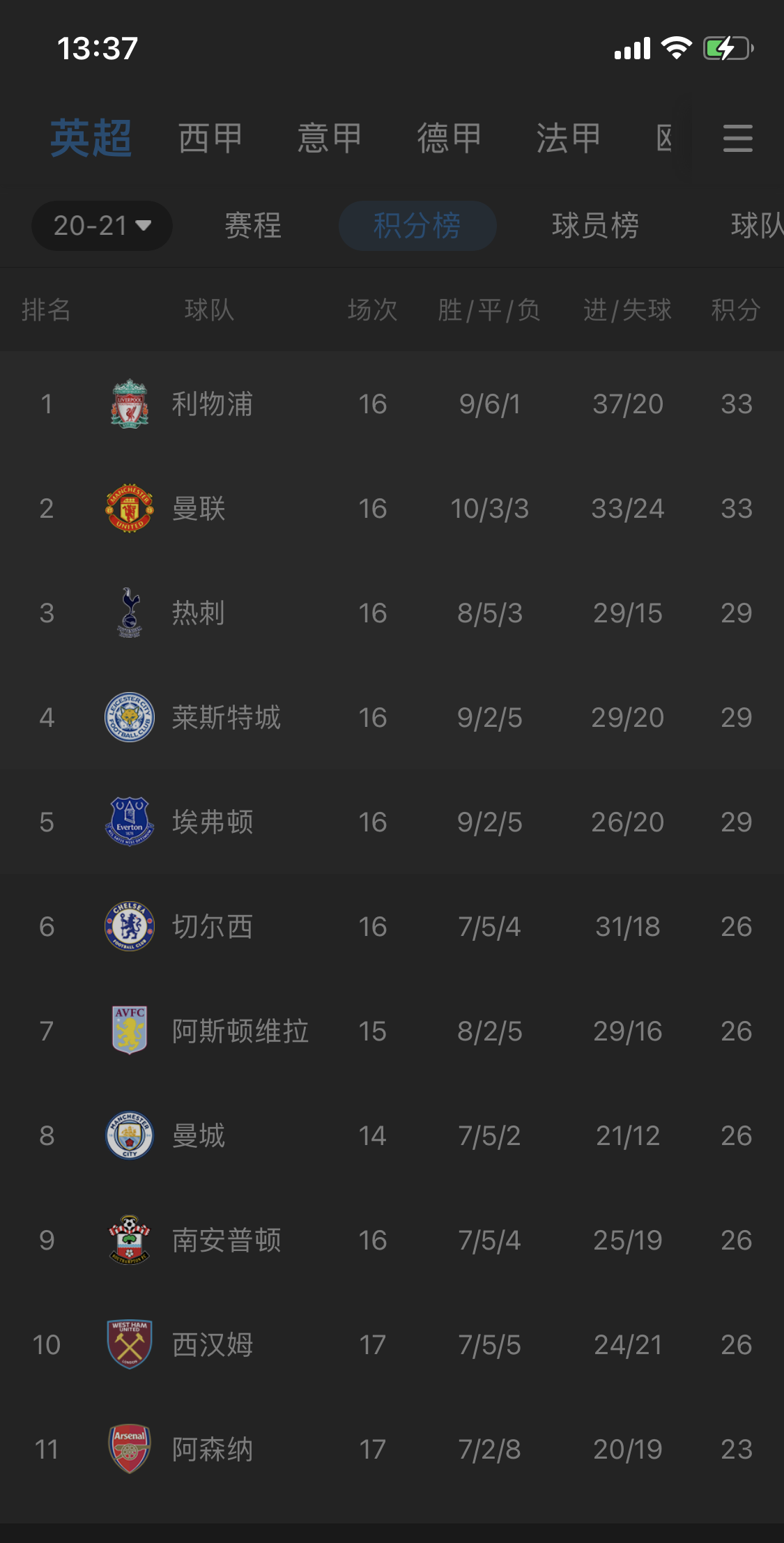Open the hamburger menu icon
784x1543 pixels.
click(x=737, y=138)
